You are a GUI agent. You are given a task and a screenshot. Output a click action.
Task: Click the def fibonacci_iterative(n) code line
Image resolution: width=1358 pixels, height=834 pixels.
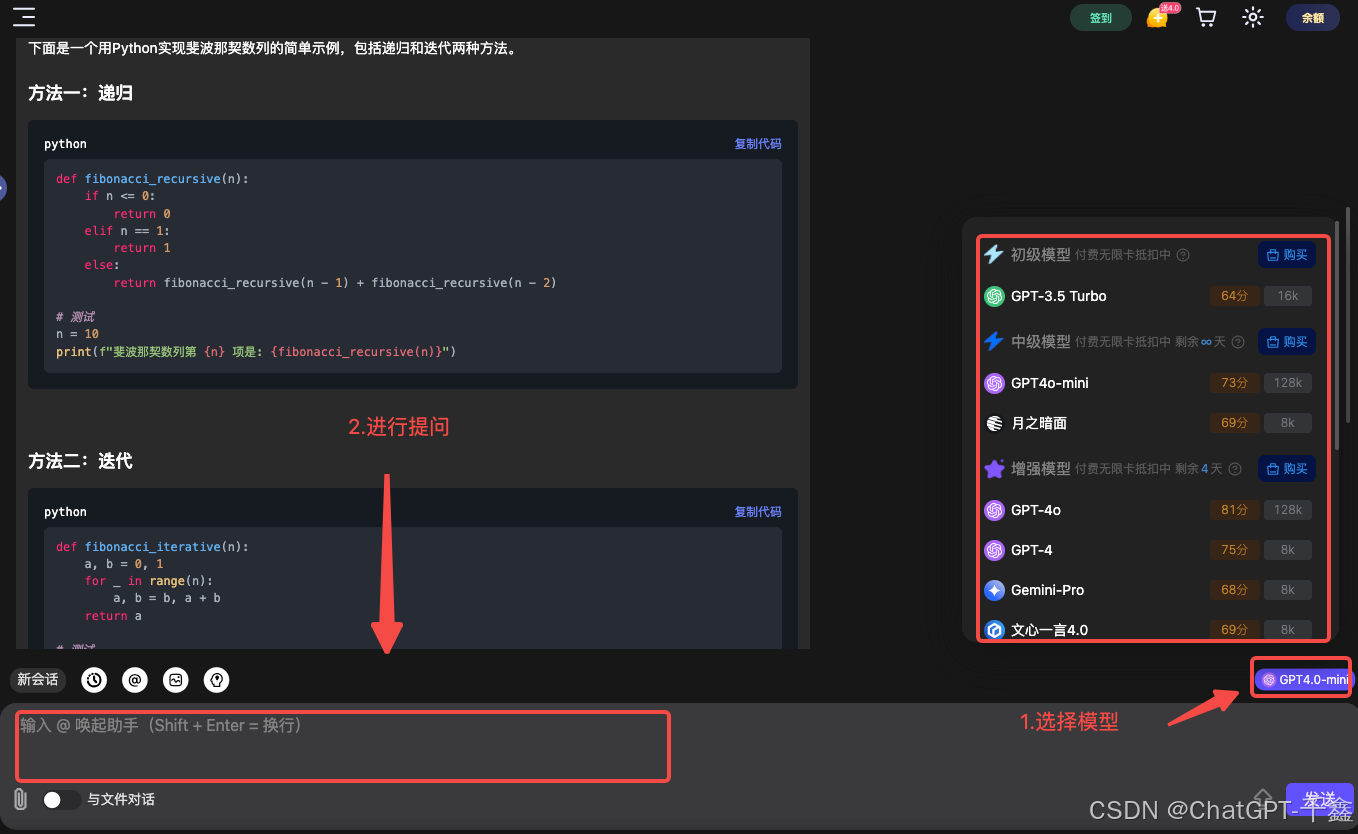coord(152,547)
